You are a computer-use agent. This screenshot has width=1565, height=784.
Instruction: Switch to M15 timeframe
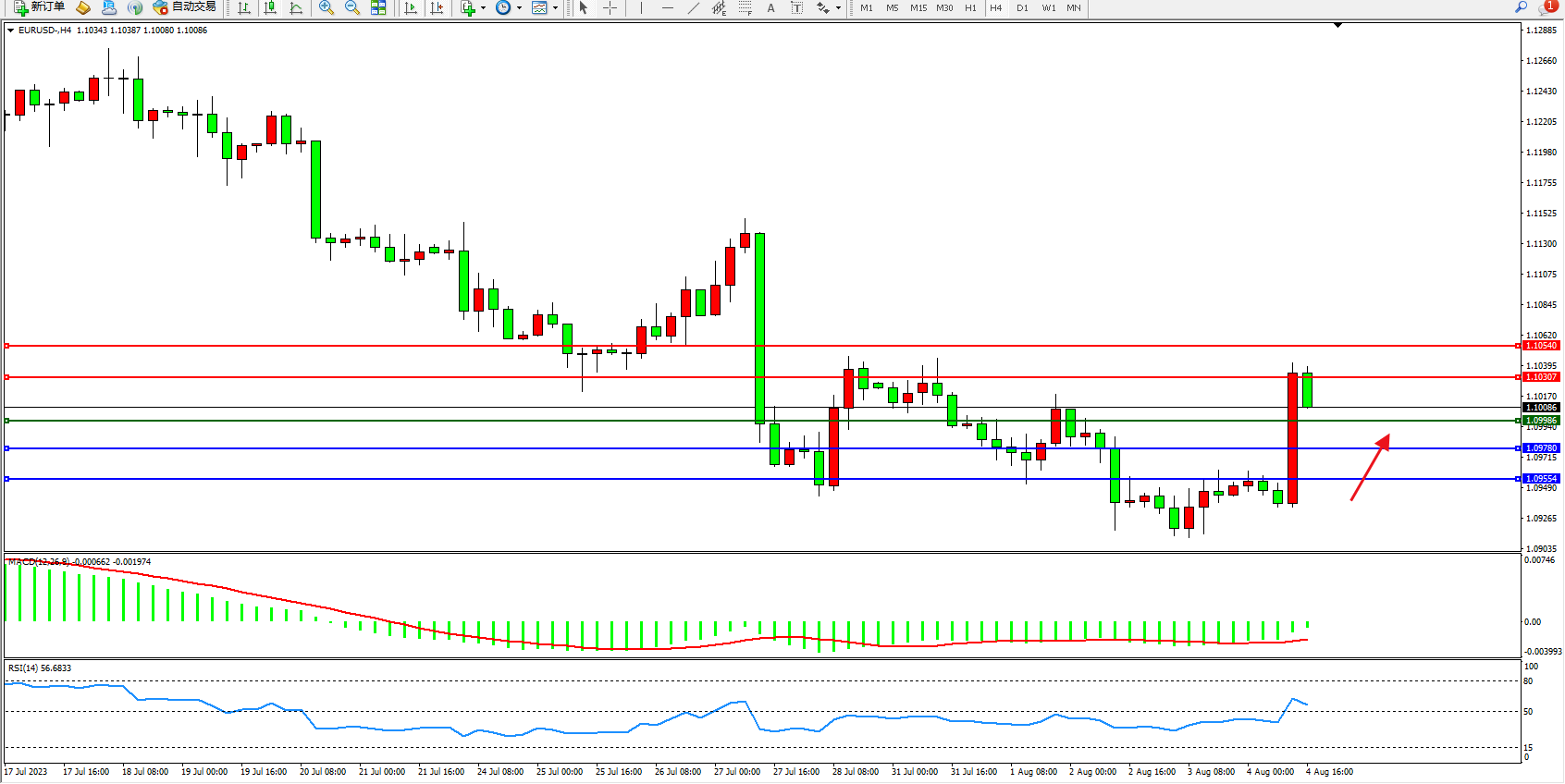tap(918, 7)
